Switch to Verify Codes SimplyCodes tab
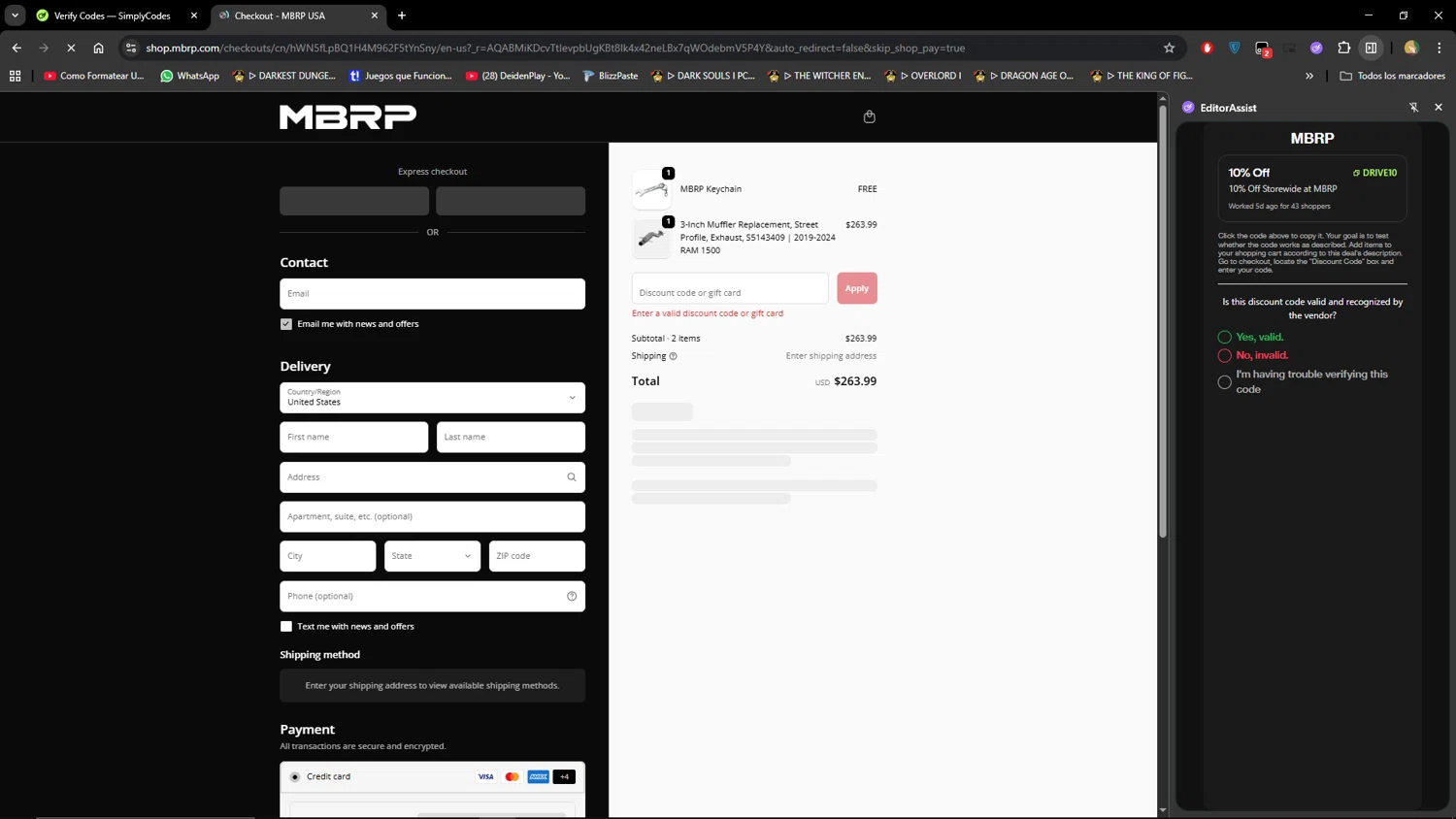The height and width of the screenshot is (819, 1456). coord(112,16)
